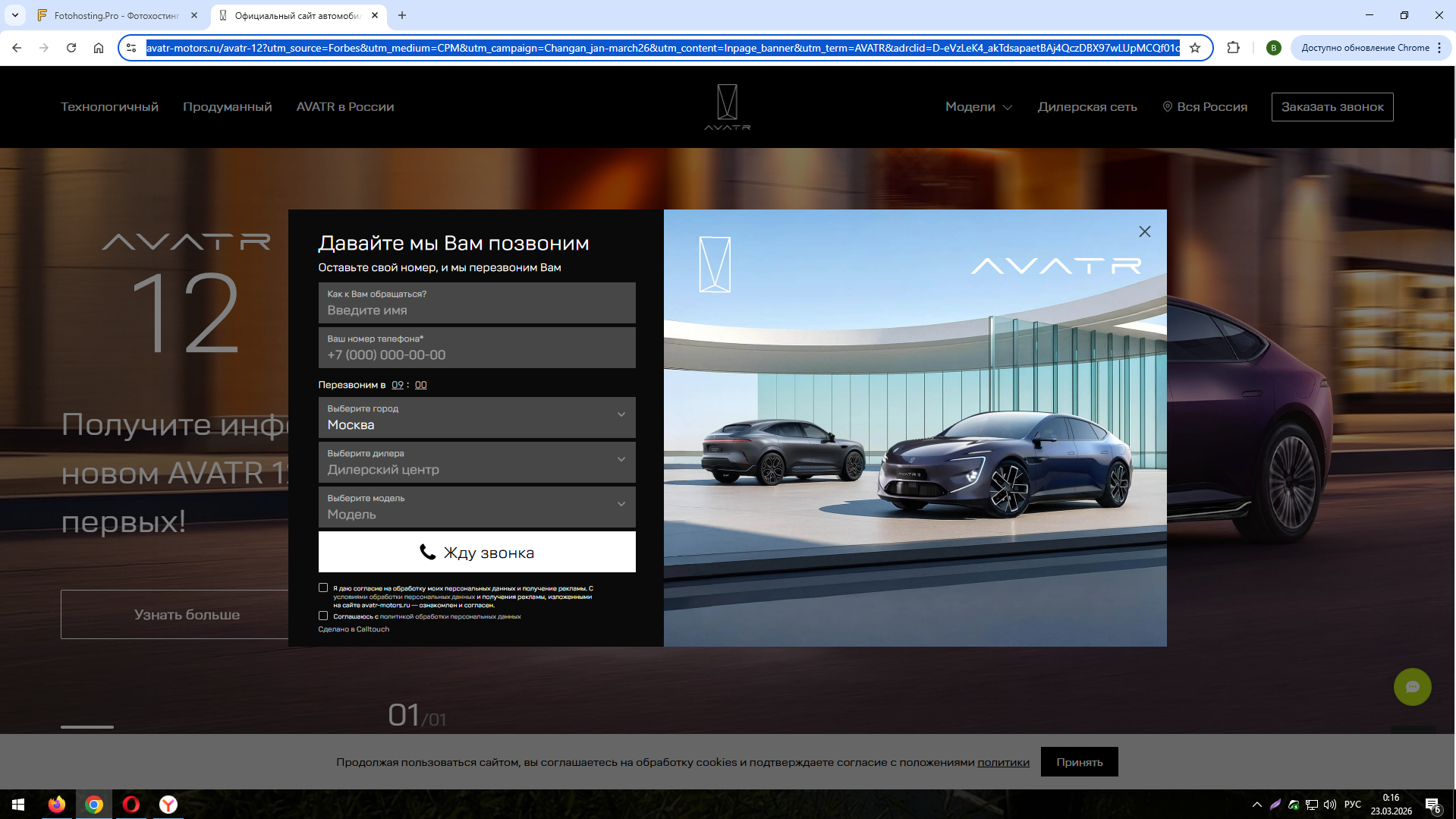Viewport: 1456px width, 819px height.
Task: Accept cookies with Принять button
Action: [1079, 762]
